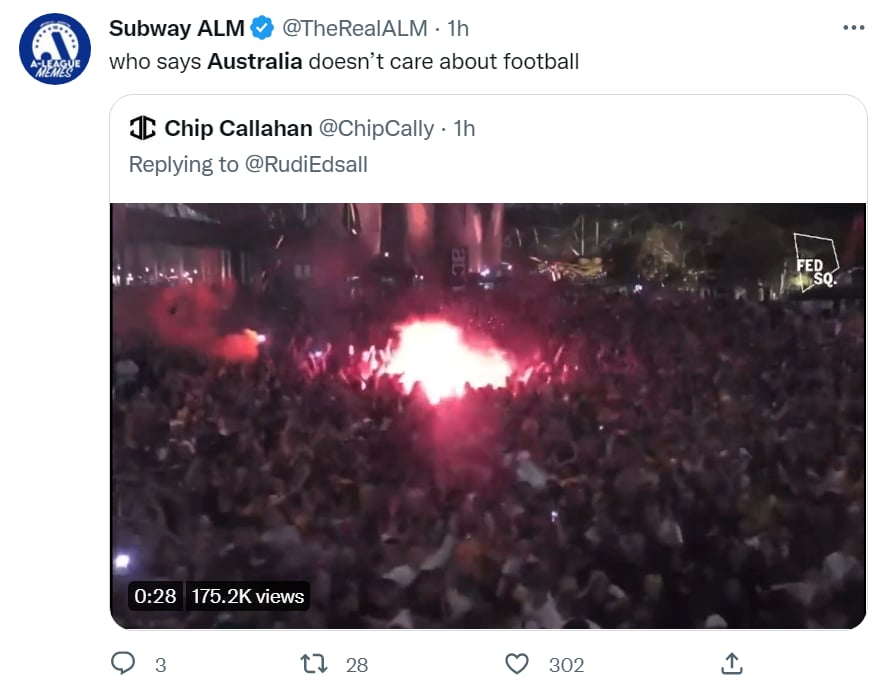877x676 pixels.
Task: Click the 302 likes count
Action: [x=566, y=665]
